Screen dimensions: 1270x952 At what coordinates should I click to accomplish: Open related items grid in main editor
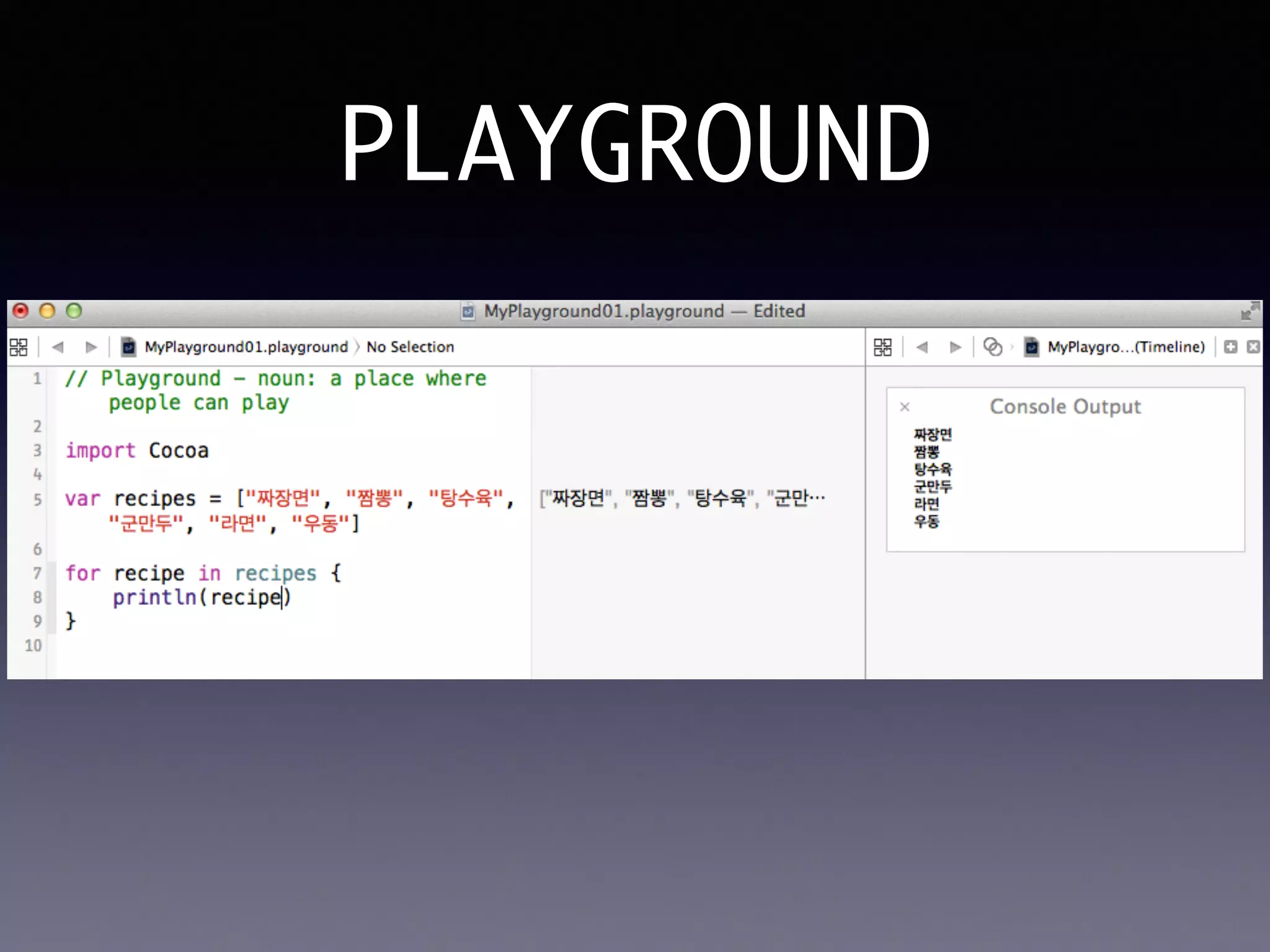coord(19,347)
